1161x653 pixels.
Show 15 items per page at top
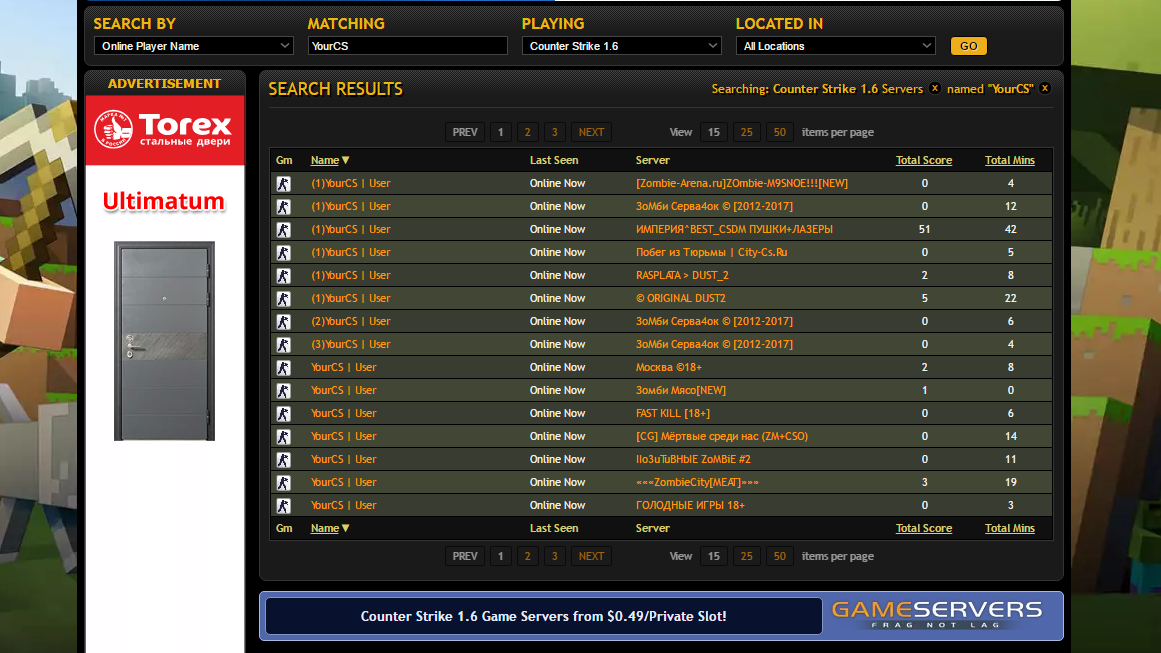[714, 132]
